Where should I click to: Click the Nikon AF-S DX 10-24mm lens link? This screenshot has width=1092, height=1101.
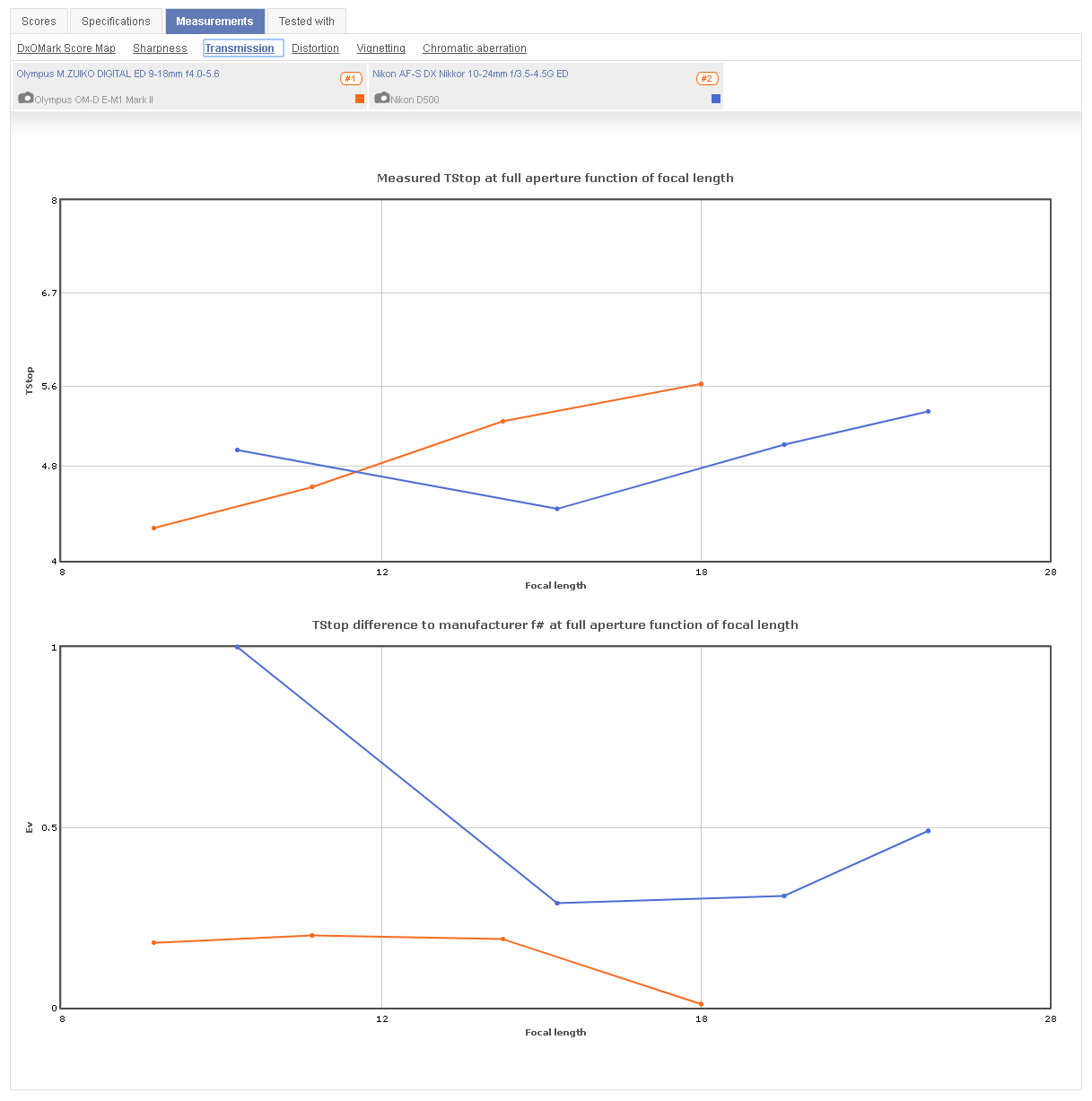(470, 74)
